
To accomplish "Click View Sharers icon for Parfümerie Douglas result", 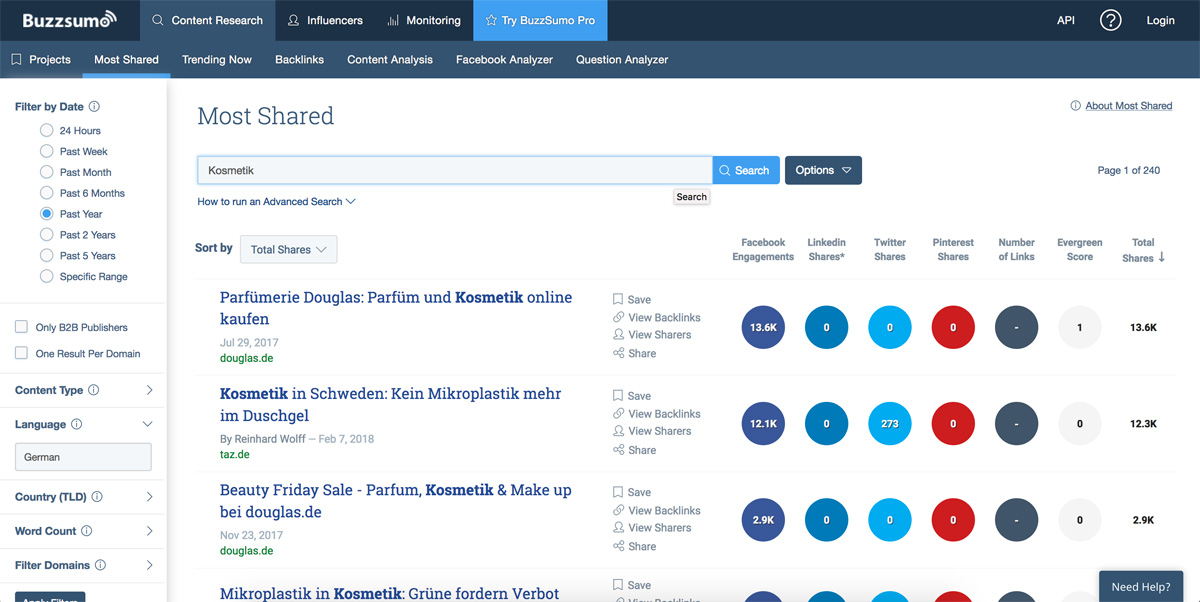I will pos(618,335).
